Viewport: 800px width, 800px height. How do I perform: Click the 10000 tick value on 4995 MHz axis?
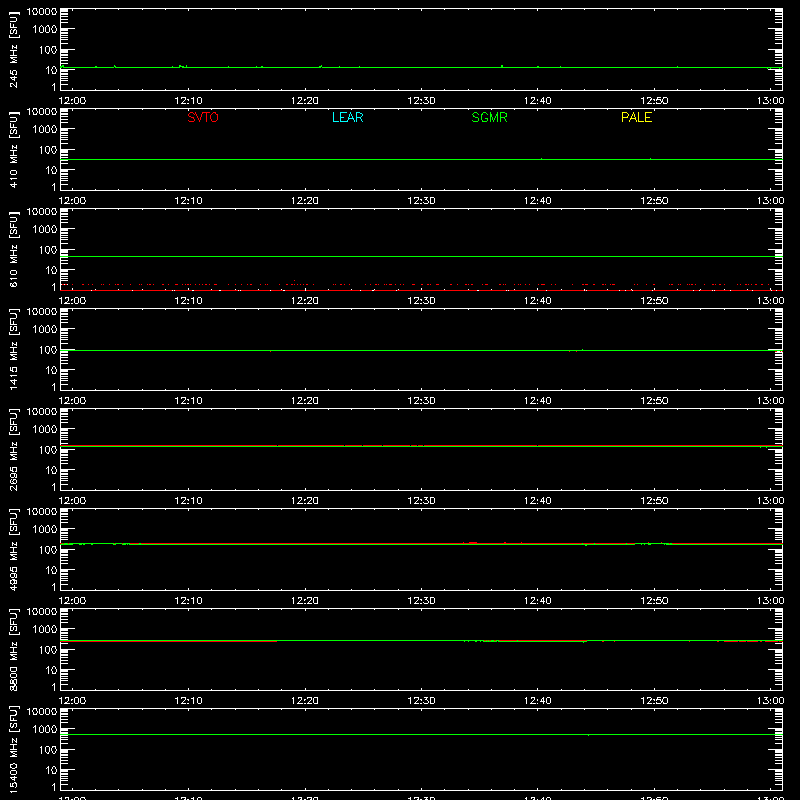point(42,512)
